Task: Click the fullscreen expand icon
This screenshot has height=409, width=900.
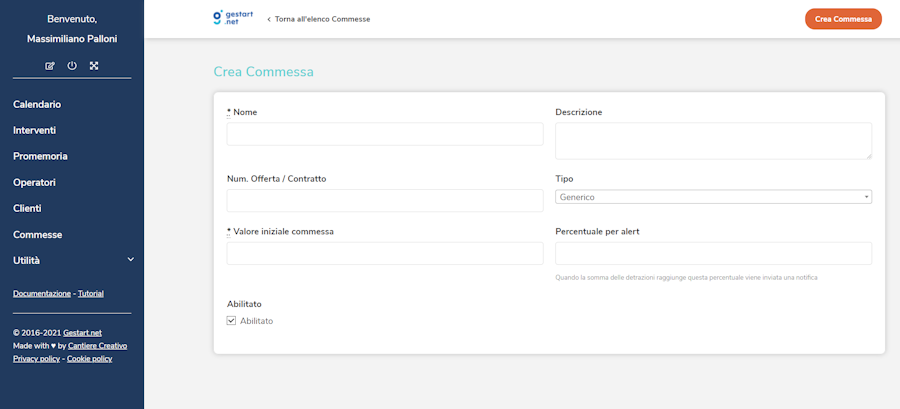Action: [94, 66]
